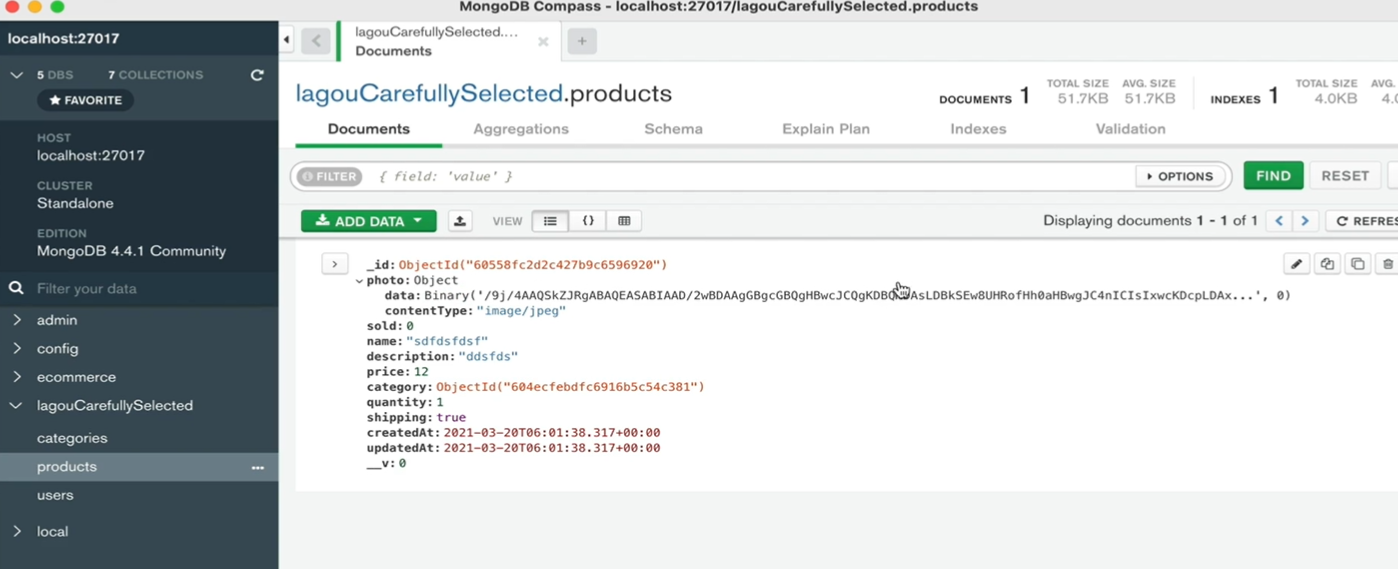Click the localhost:27017 sidebar header

pos(64,39)
